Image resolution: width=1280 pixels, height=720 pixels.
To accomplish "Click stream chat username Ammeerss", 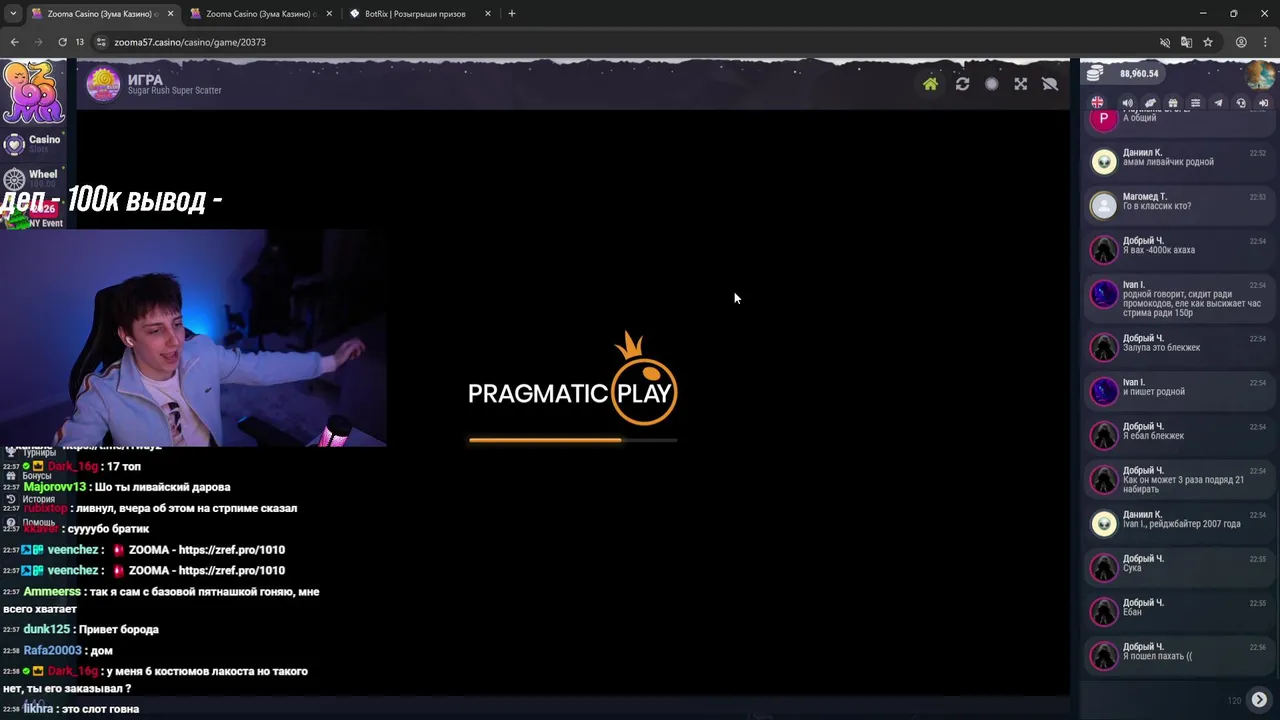I will pos(52,592).
